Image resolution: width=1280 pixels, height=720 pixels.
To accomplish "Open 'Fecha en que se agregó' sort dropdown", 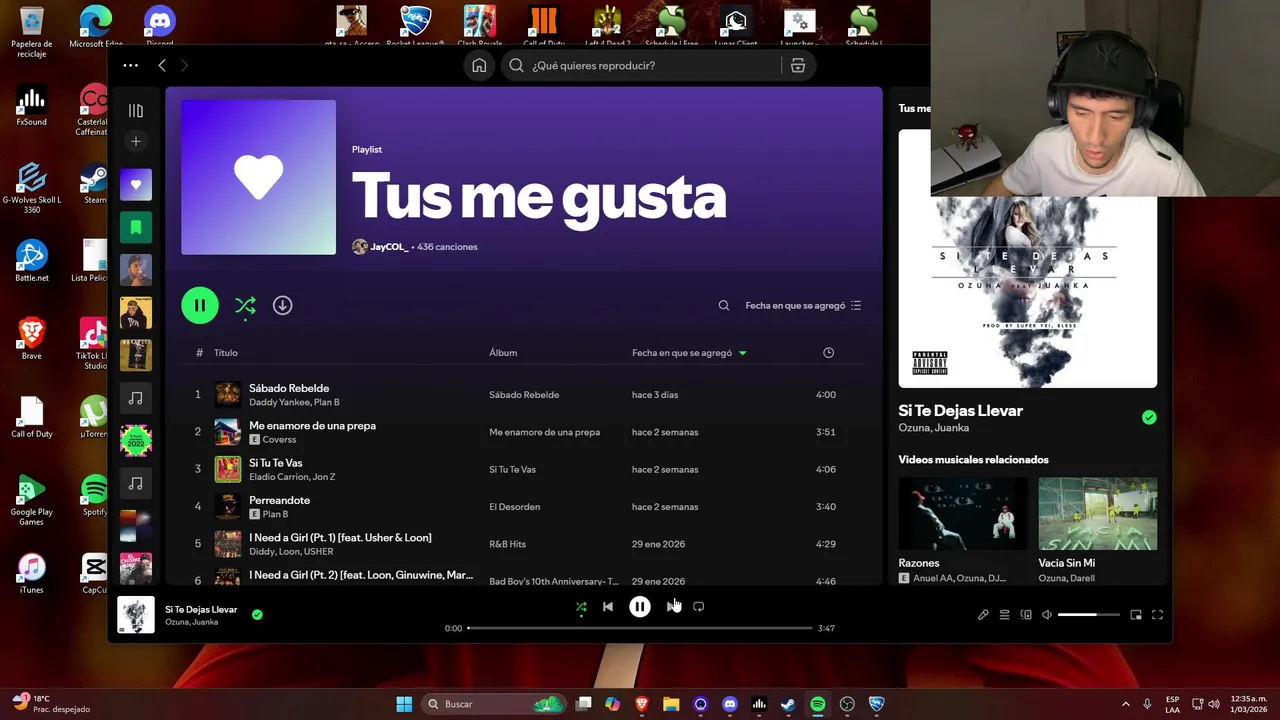I will [803, 306].
